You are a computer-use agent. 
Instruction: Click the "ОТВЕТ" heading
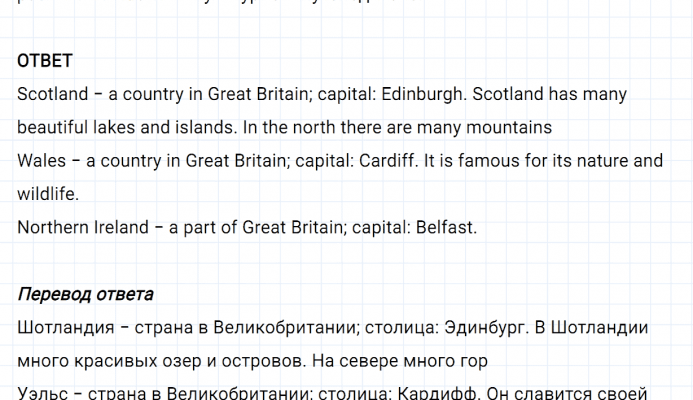tap(45, 62)
